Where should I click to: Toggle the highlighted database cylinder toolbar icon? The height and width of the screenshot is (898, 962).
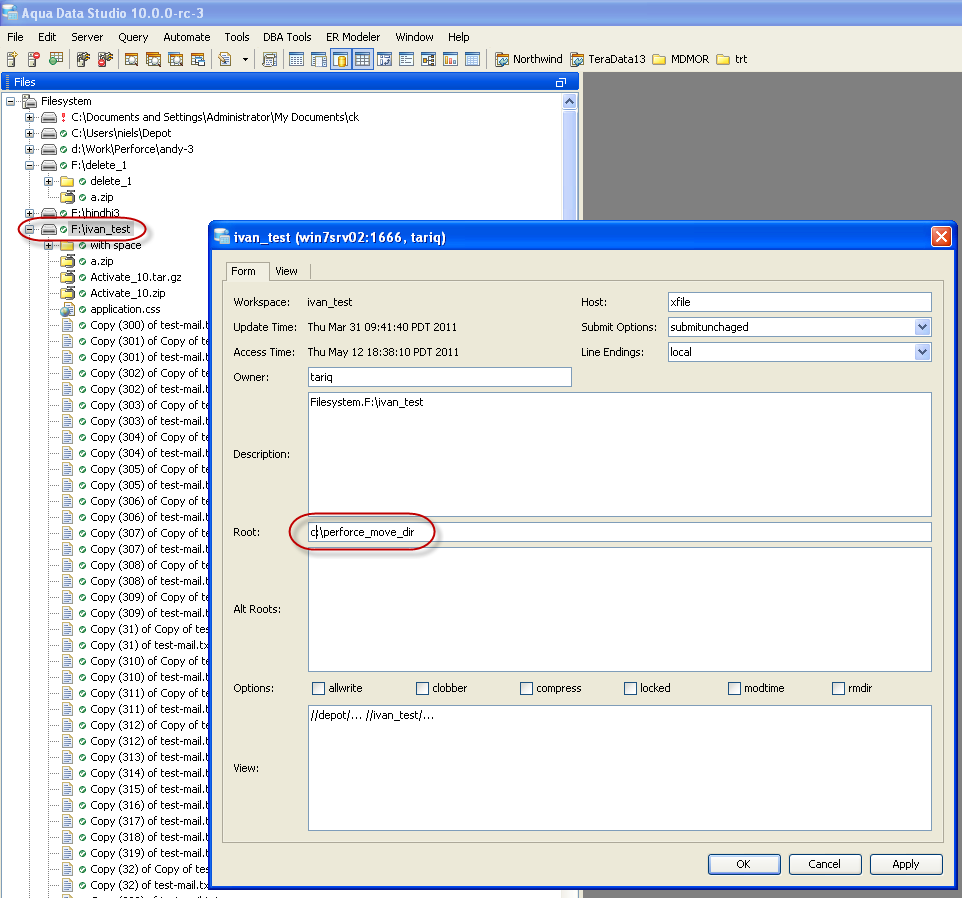pyautogui.click(x=341, y=59)
